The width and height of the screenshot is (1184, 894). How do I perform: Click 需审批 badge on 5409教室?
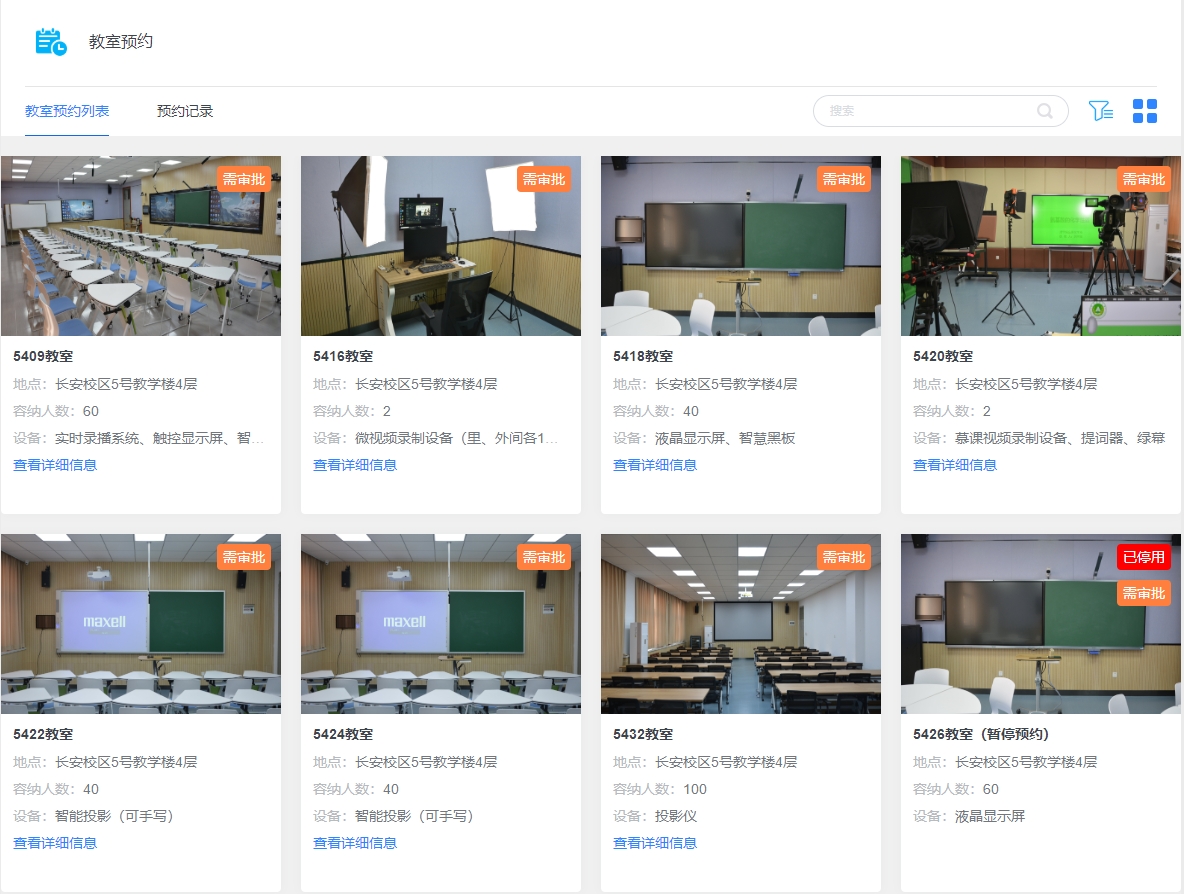tap(244, 179)
